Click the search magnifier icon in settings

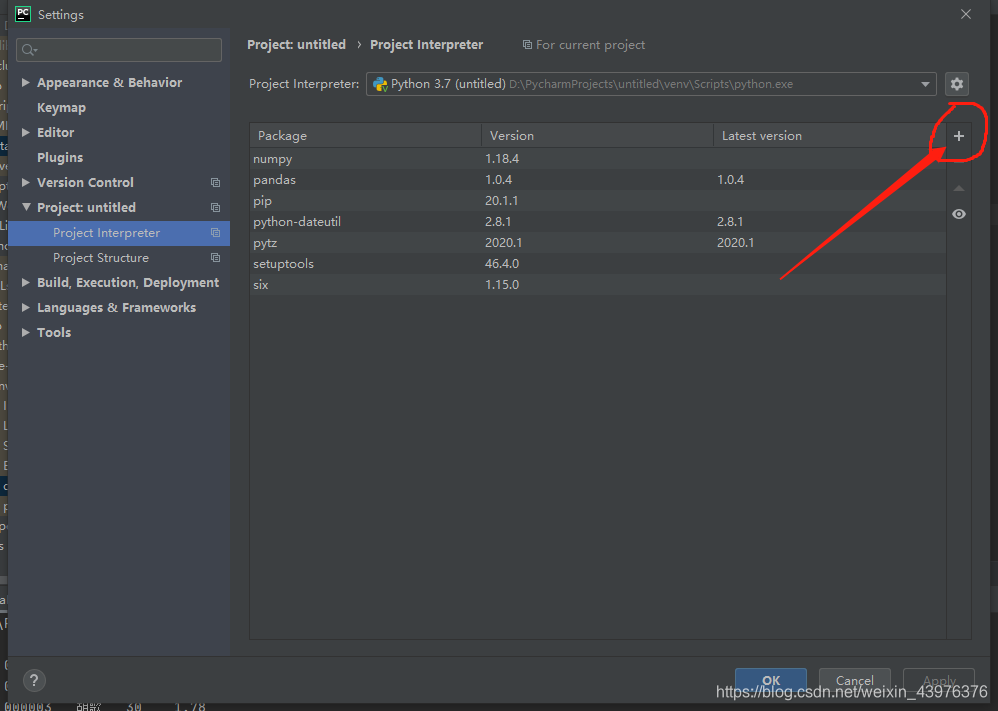[29, 50]
